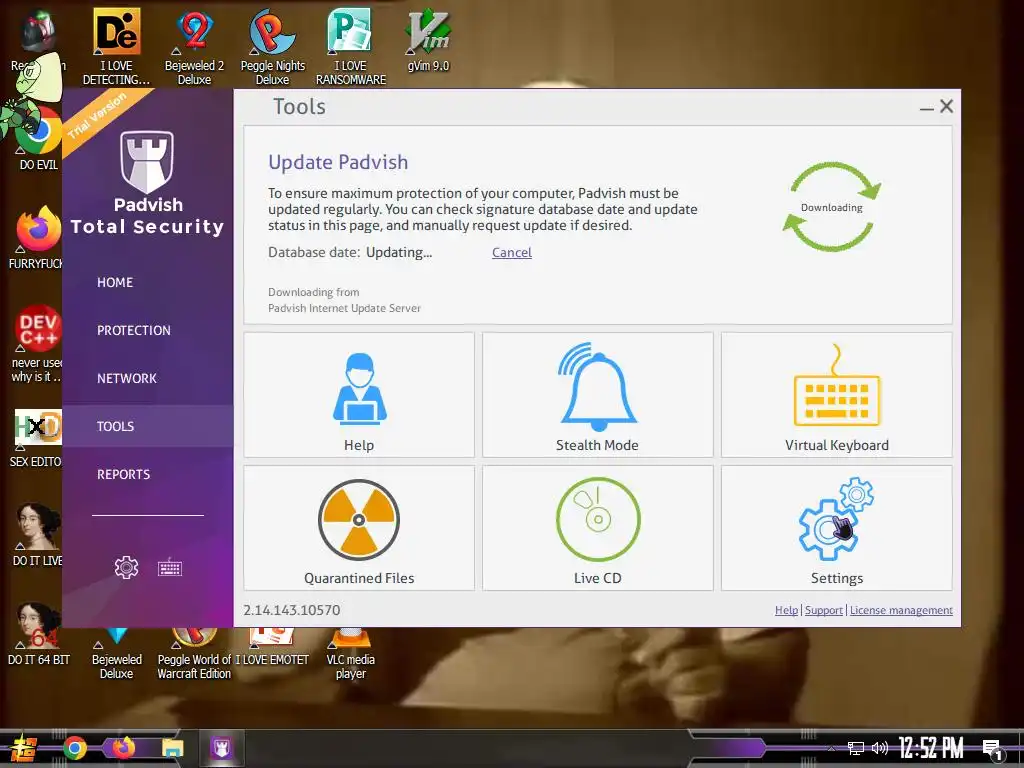Show hidden tray icons arrow
1024x768 pixels.
[x=831, y=748]
